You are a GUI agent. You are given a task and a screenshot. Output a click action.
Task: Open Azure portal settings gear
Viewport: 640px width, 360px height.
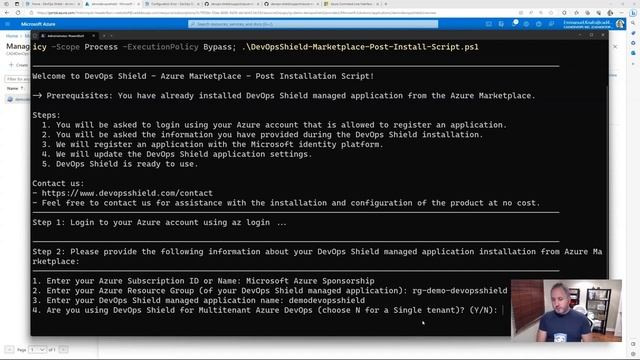coord(527,24)
